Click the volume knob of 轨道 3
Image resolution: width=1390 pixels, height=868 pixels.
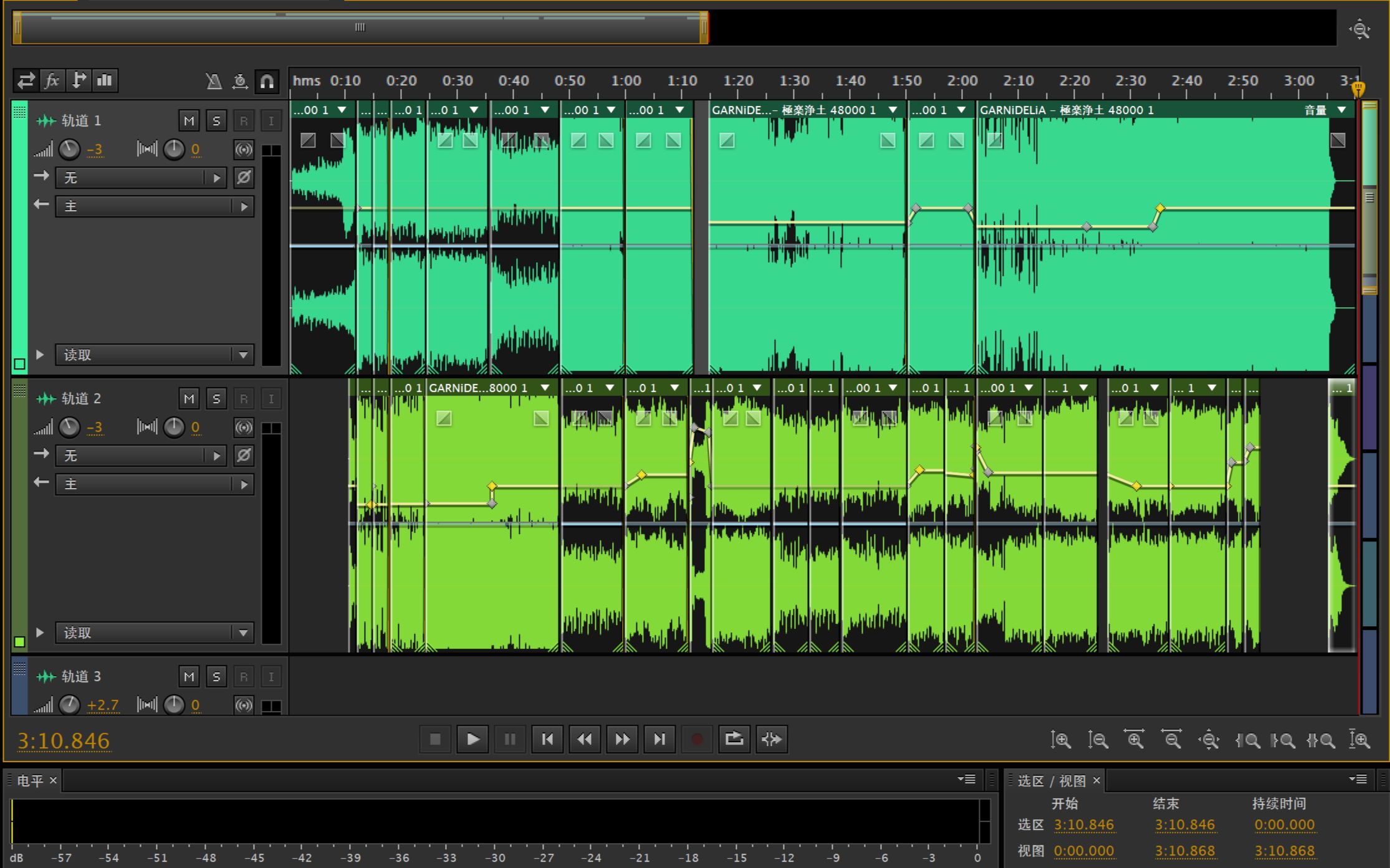[69, 705]
